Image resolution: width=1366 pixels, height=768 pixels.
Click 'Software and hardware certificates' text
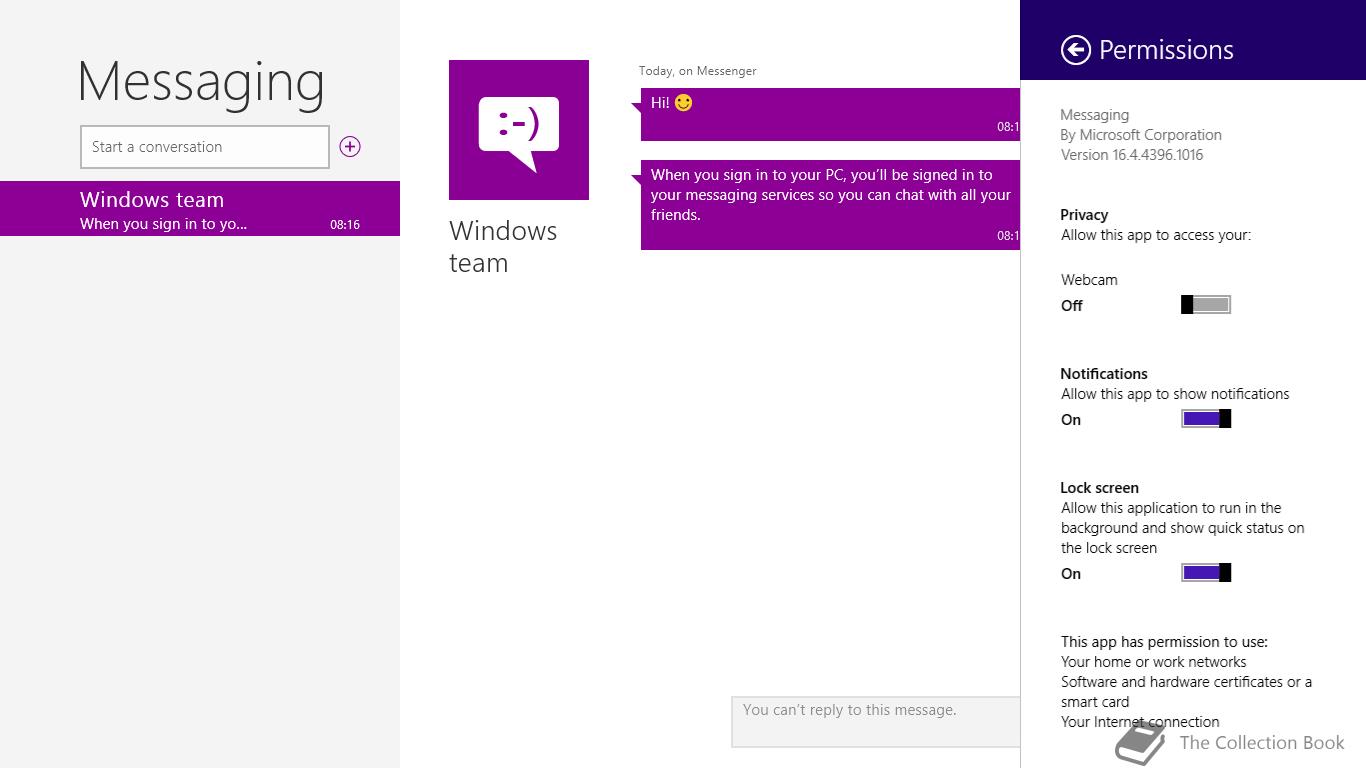1186,692
